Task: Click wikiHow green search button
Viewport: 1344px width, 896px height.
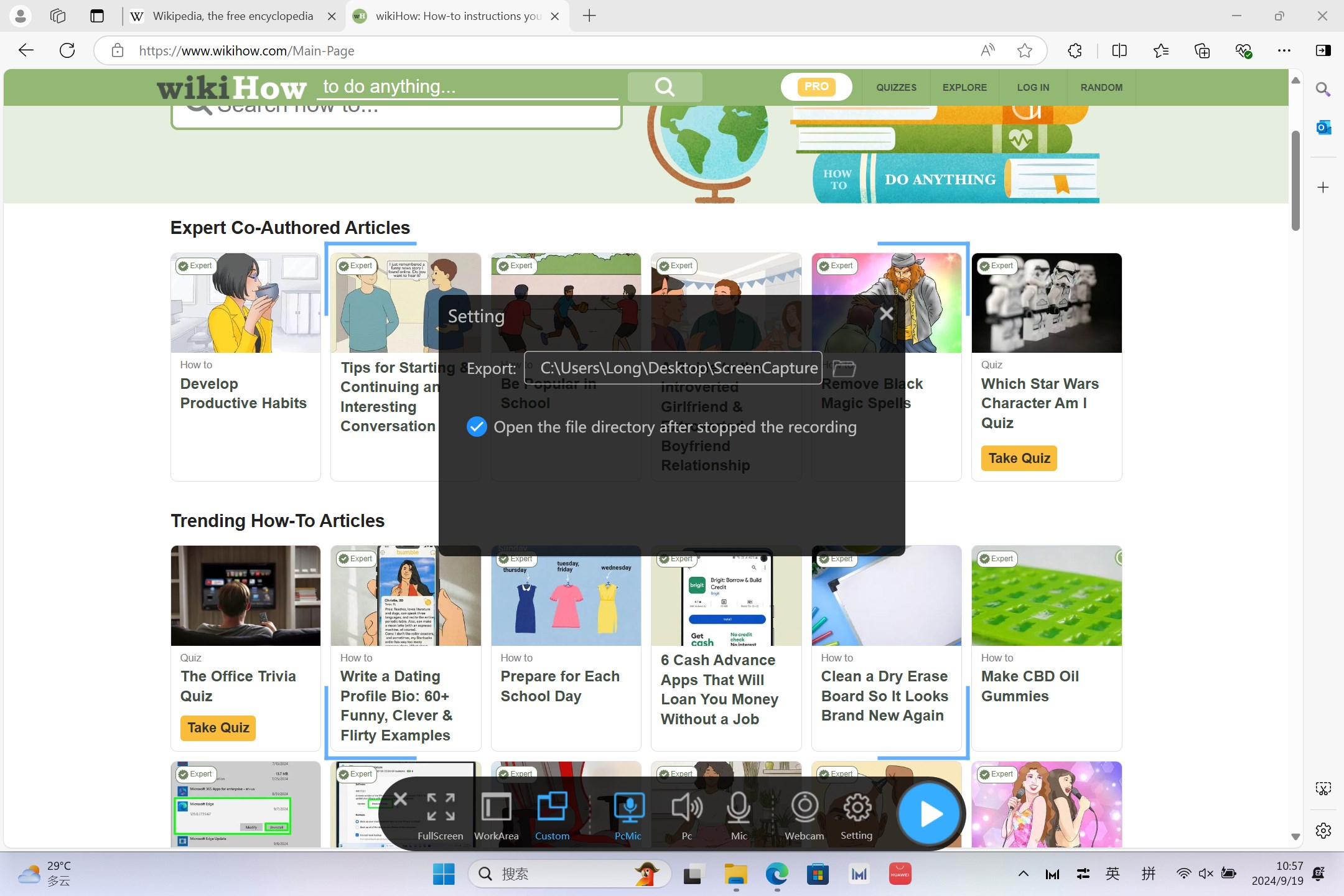Action: pyautogui.click(x=665, y=86)
